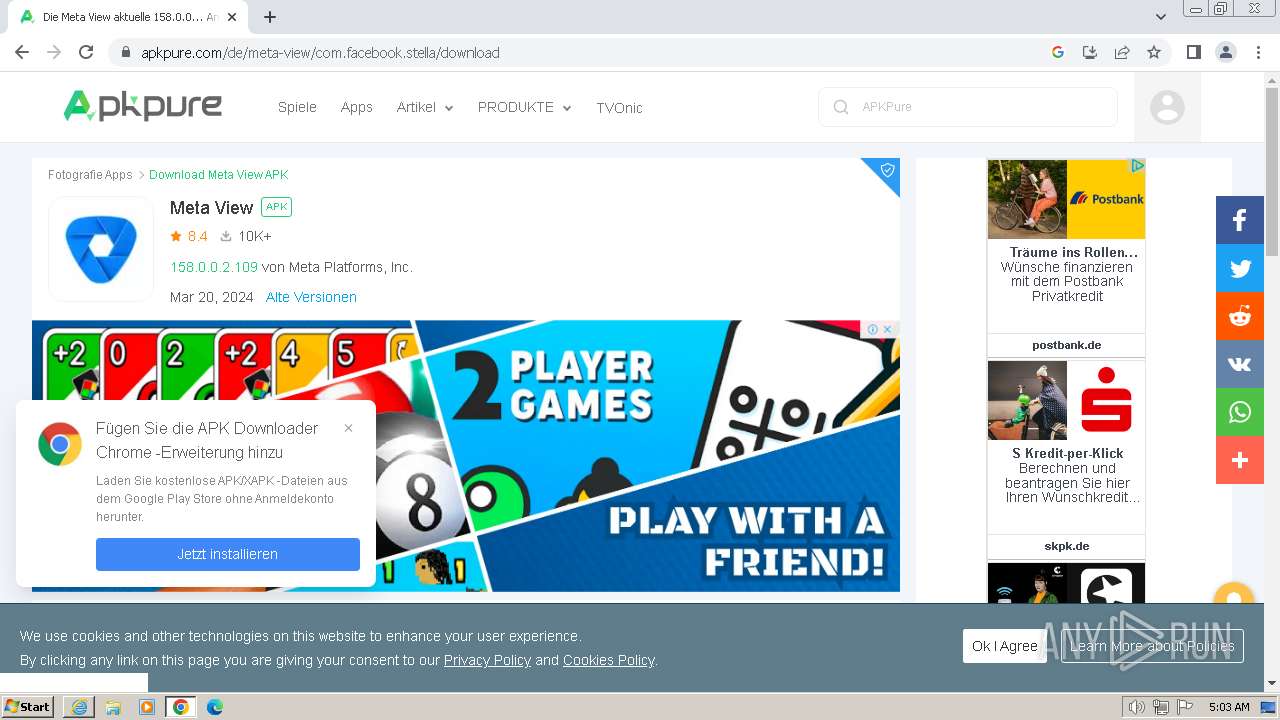Open Internet Explorer from taskbar
This screenshot has width=1280, height=720.
pyautogui.click(x=79, y=707)
